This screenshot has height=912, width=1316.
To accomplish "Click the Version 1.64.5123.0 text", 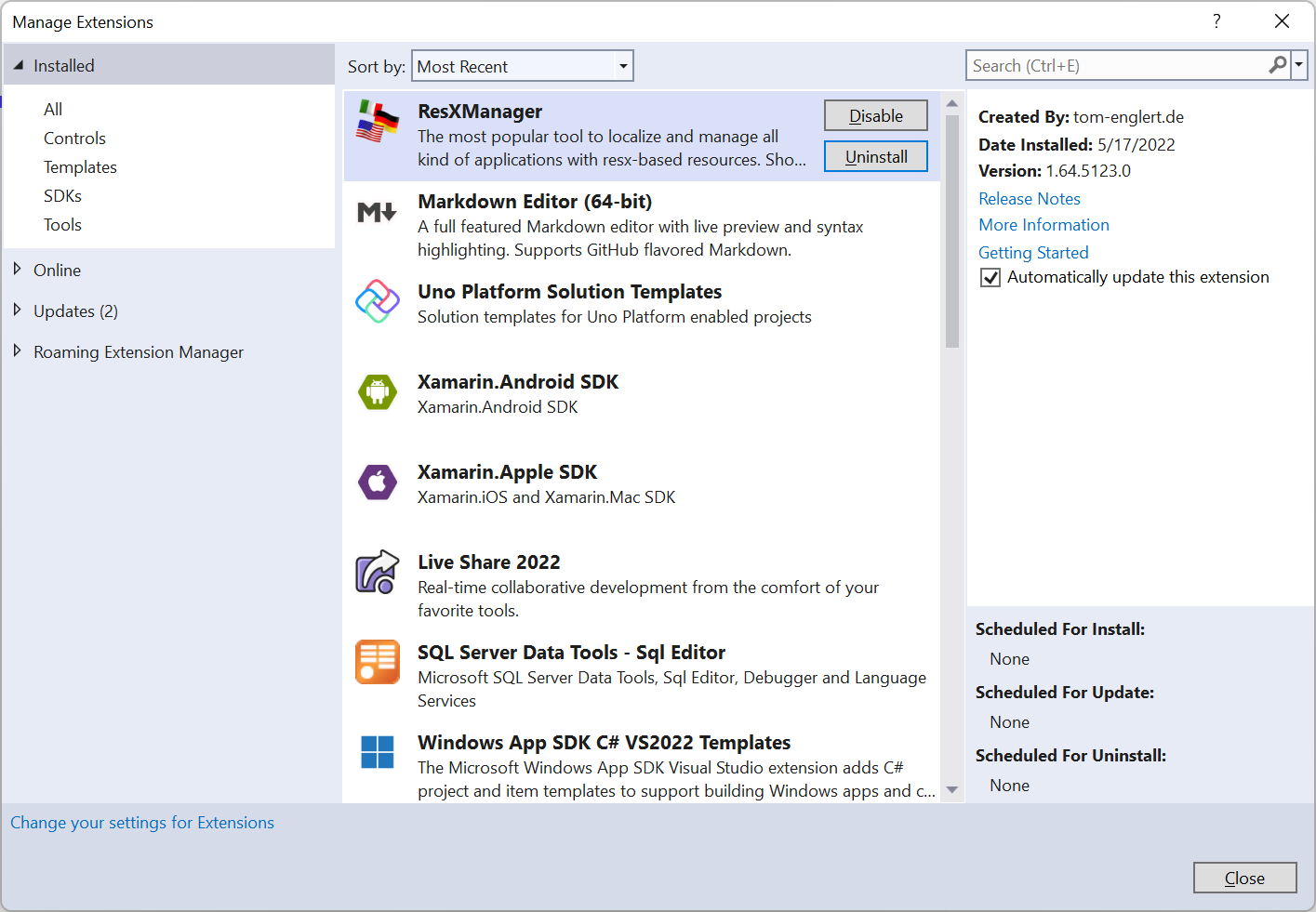I will point(1055,170).
